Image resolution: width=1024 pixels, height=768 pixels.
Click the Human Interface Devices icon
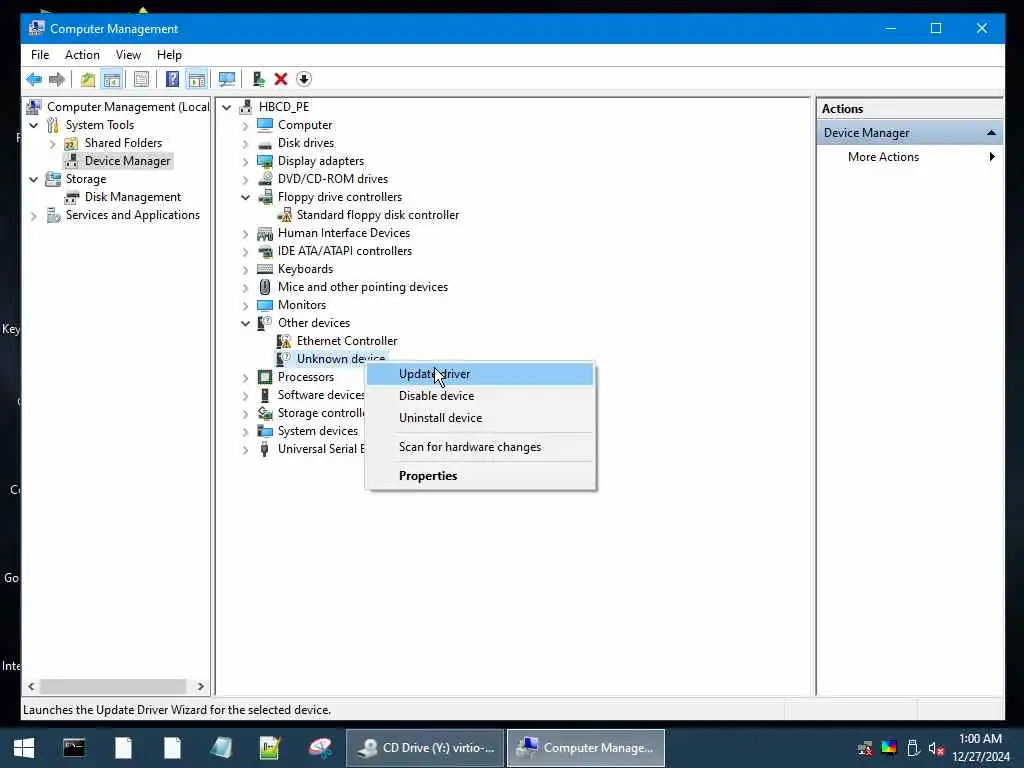click(265, 233)
